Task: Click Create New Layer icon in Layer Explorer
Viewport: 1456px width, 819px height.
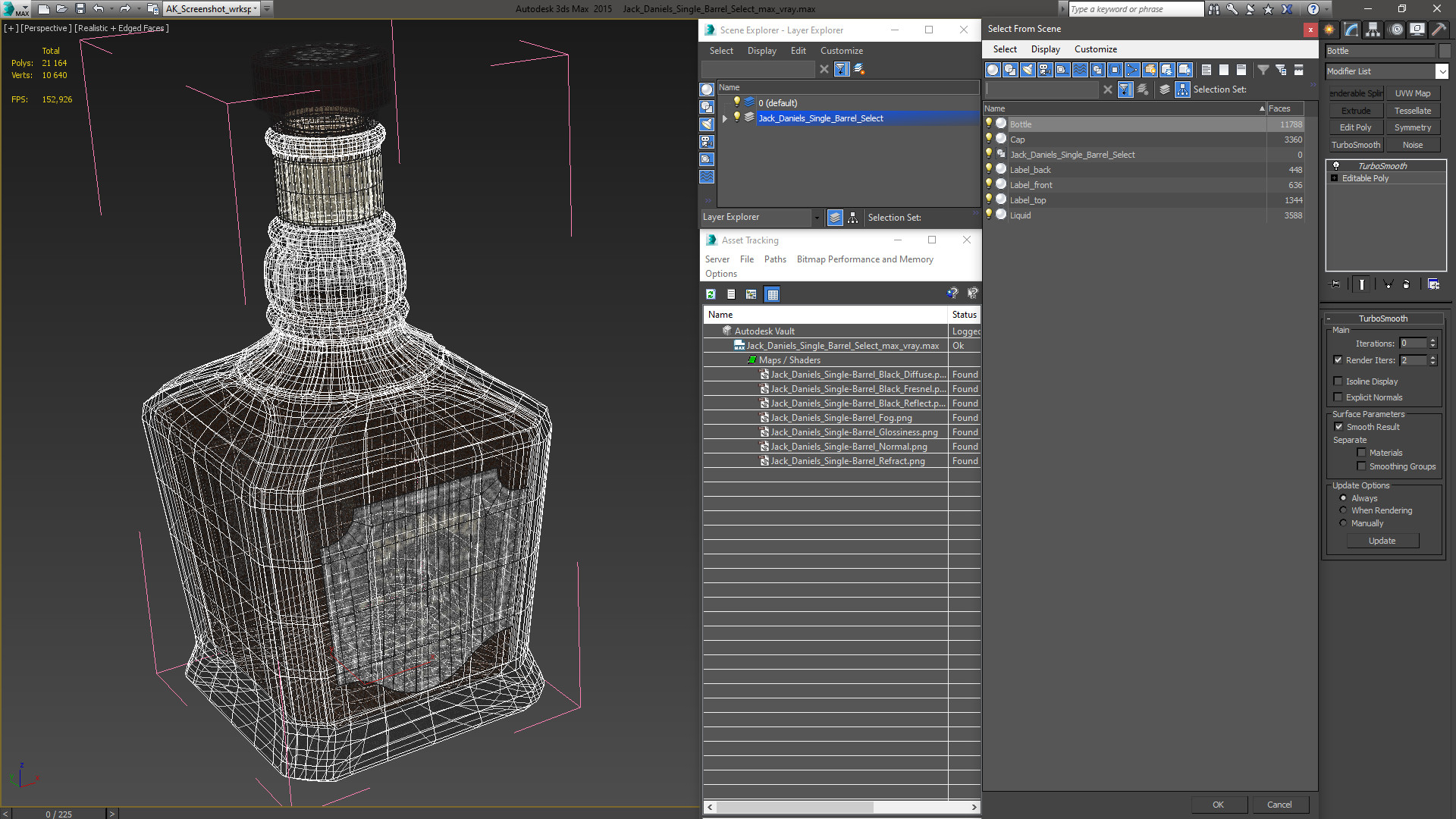Action: 859,69
